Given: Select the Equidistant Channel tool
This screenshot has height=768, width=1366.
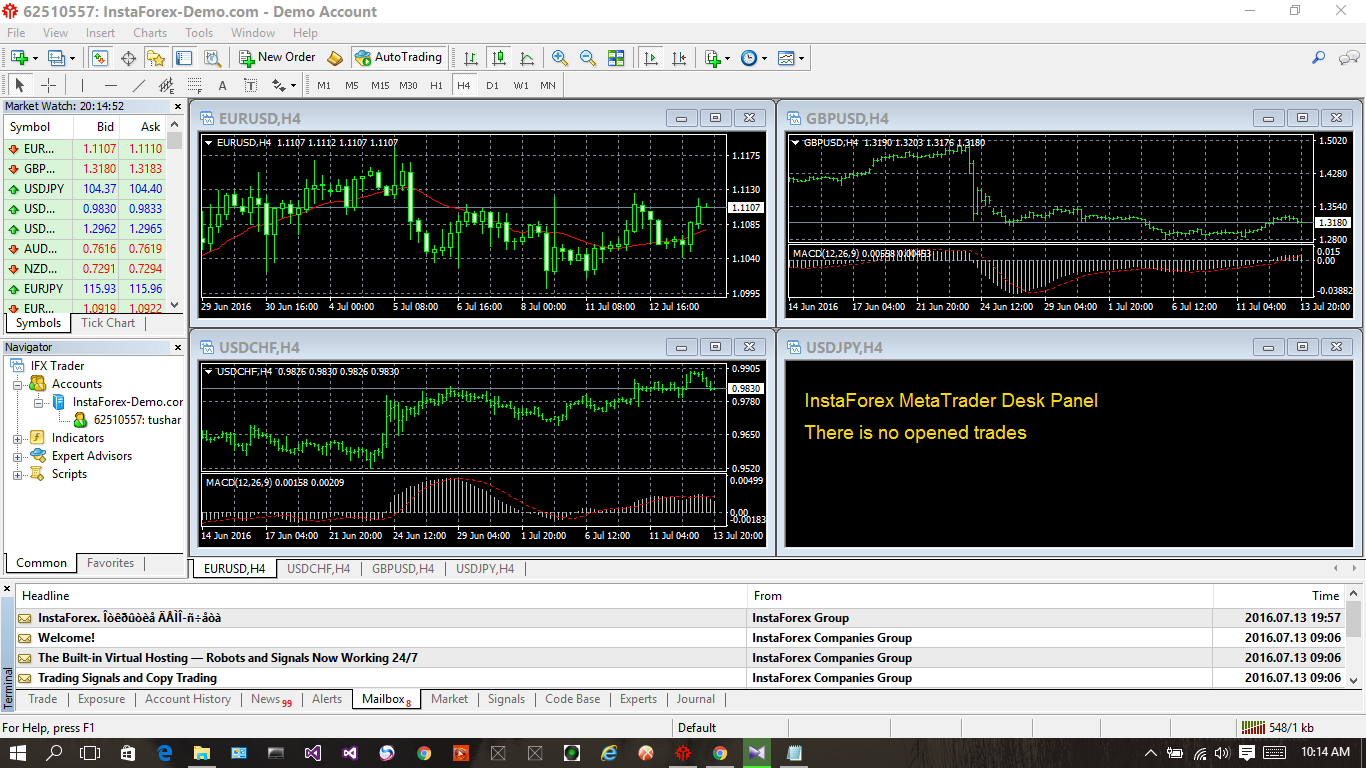Looking at the screenshot, I should (x=167, y=85).
